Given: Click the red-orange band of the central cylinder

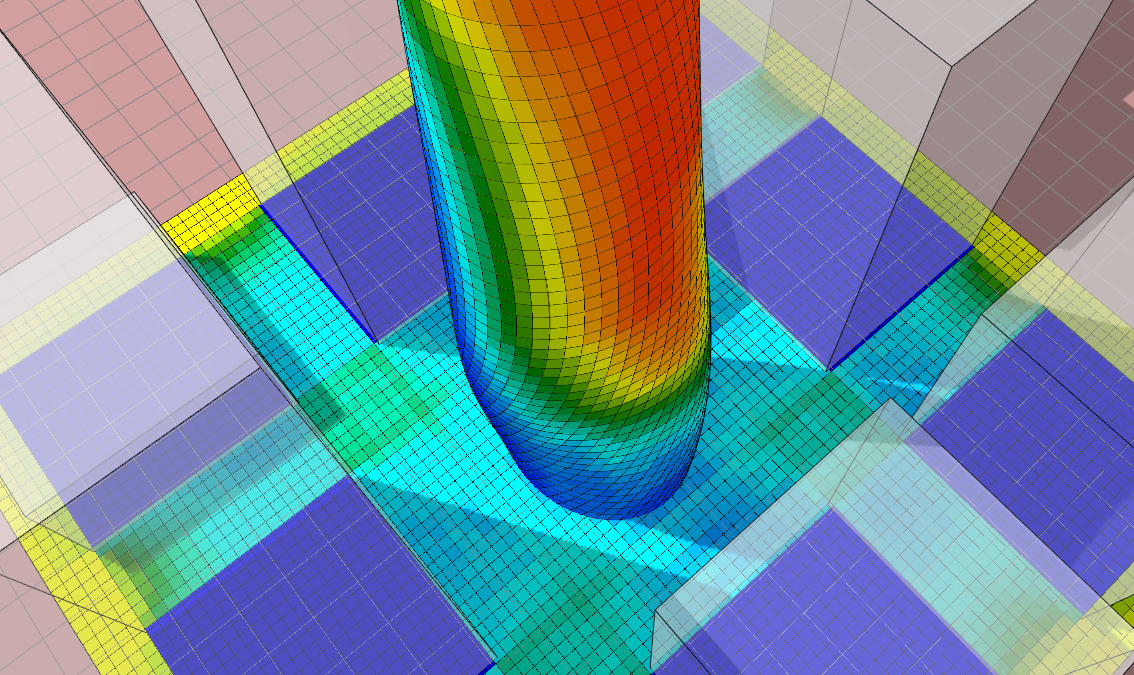Looking at the screenshot, I should 620,150.
